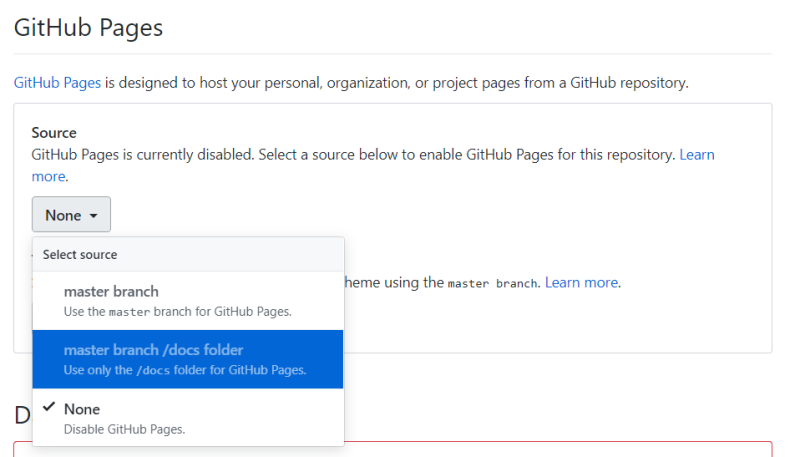The height and width of the screenshot is (457, 800).
Task: Choose master branch /docs folder option
Action: point(188,359)
